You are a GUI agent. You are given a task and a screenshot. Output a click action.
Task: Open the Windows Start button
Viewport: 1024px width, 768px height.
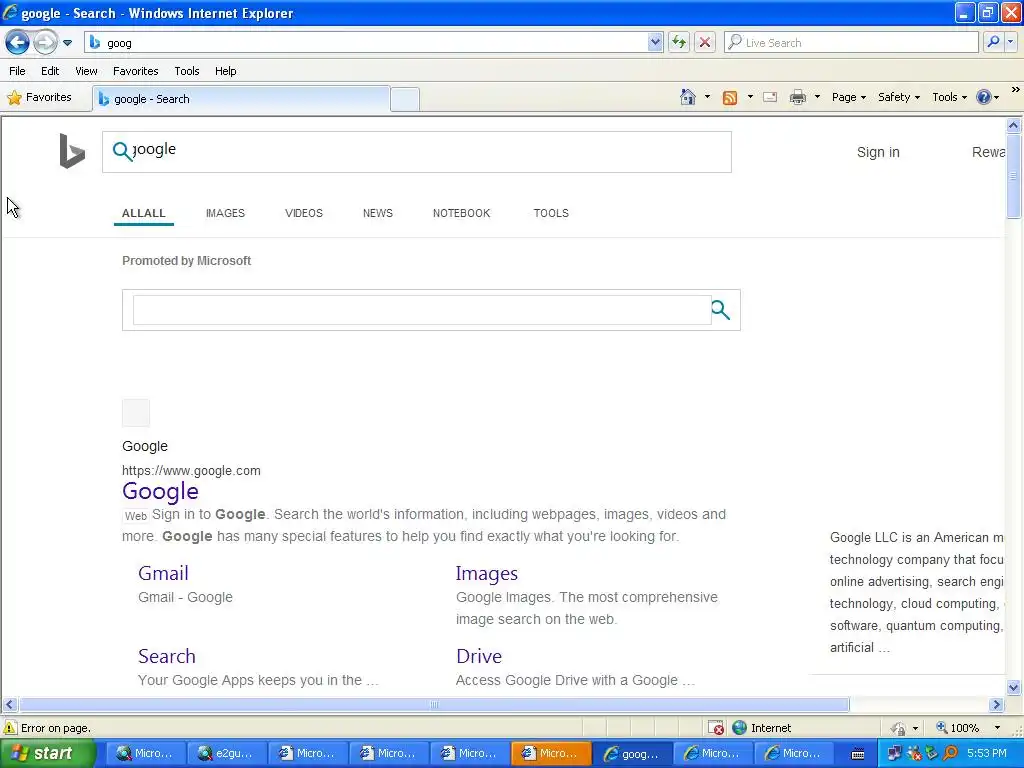(48, 753)
